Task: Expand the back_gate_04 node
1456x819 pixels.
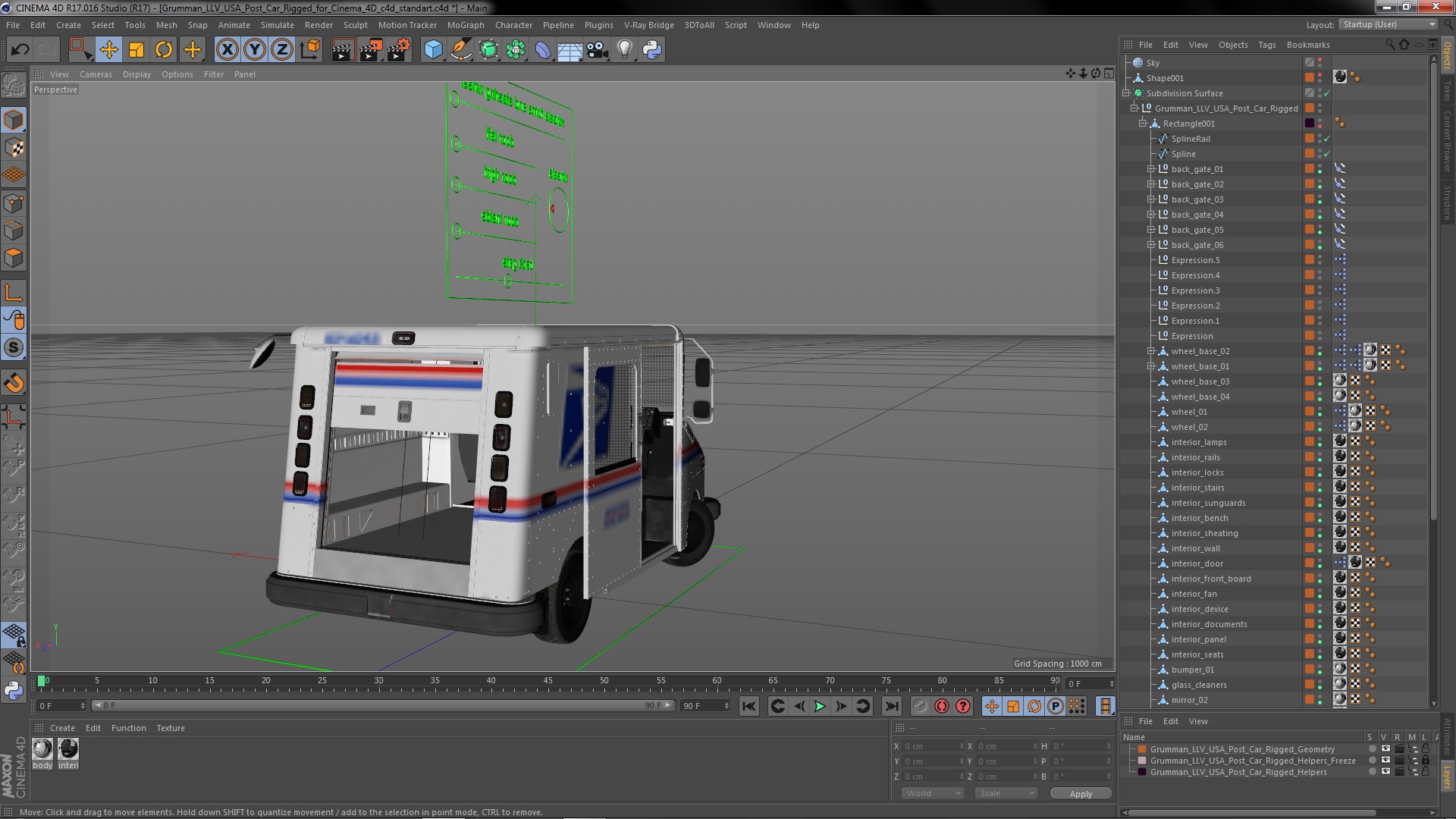Action: tap(1151, 215)
